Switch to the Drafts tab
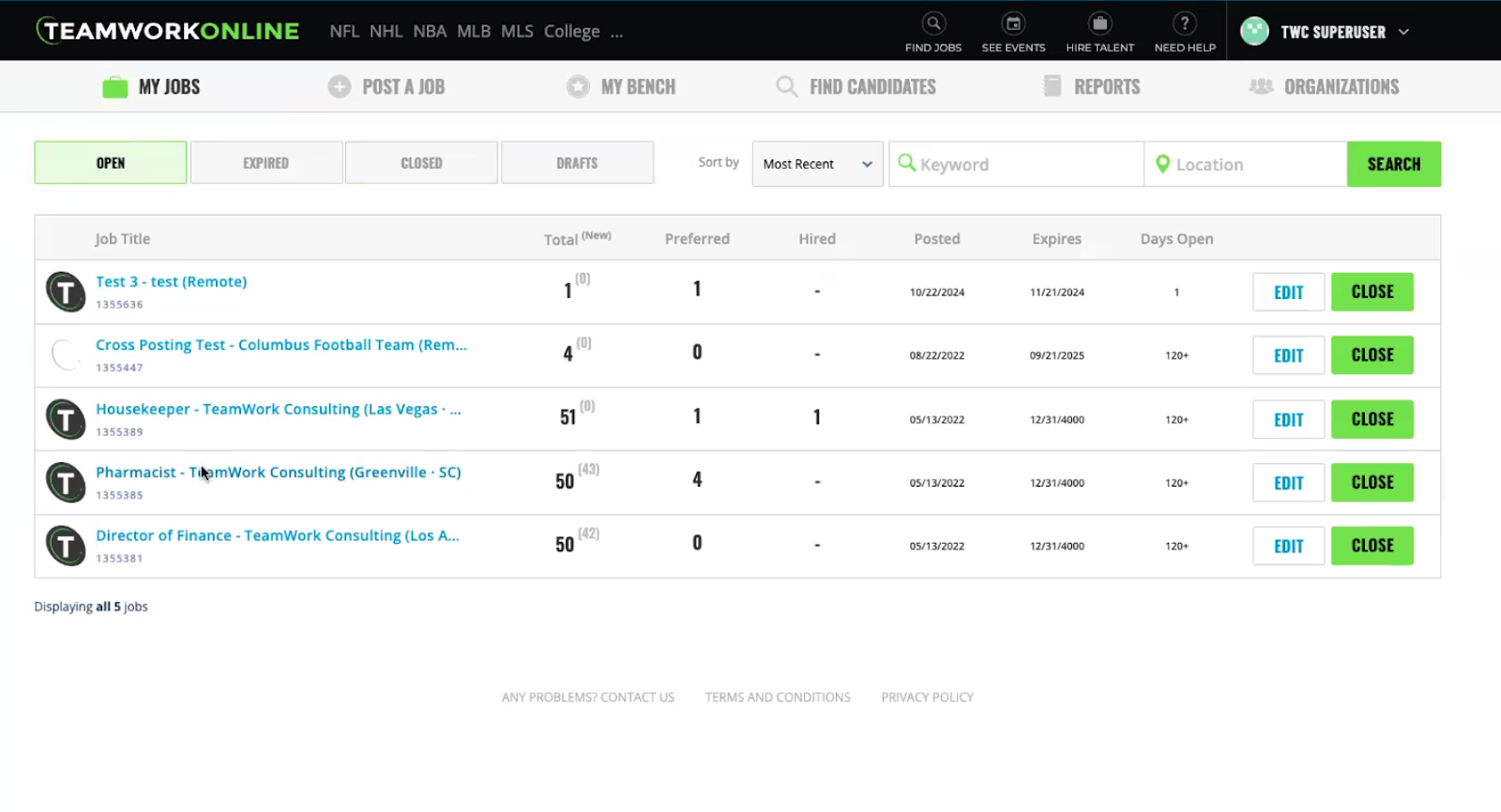Image resolution: width=1501 pixels, height=812 pixels. click(577, 163)
